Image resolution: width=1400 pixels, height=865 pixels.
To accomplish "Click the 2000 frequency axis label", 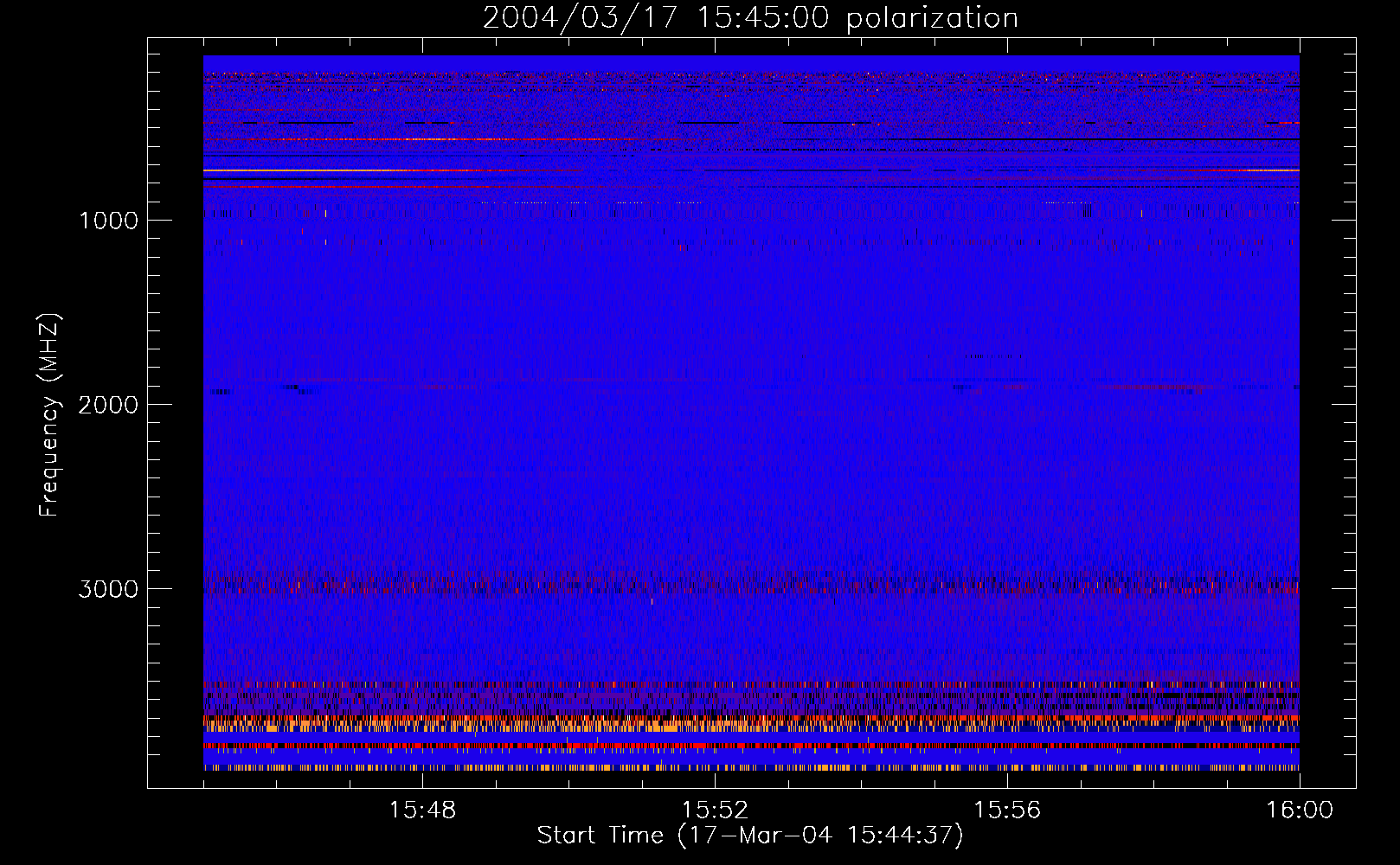I will click(108, 405).
